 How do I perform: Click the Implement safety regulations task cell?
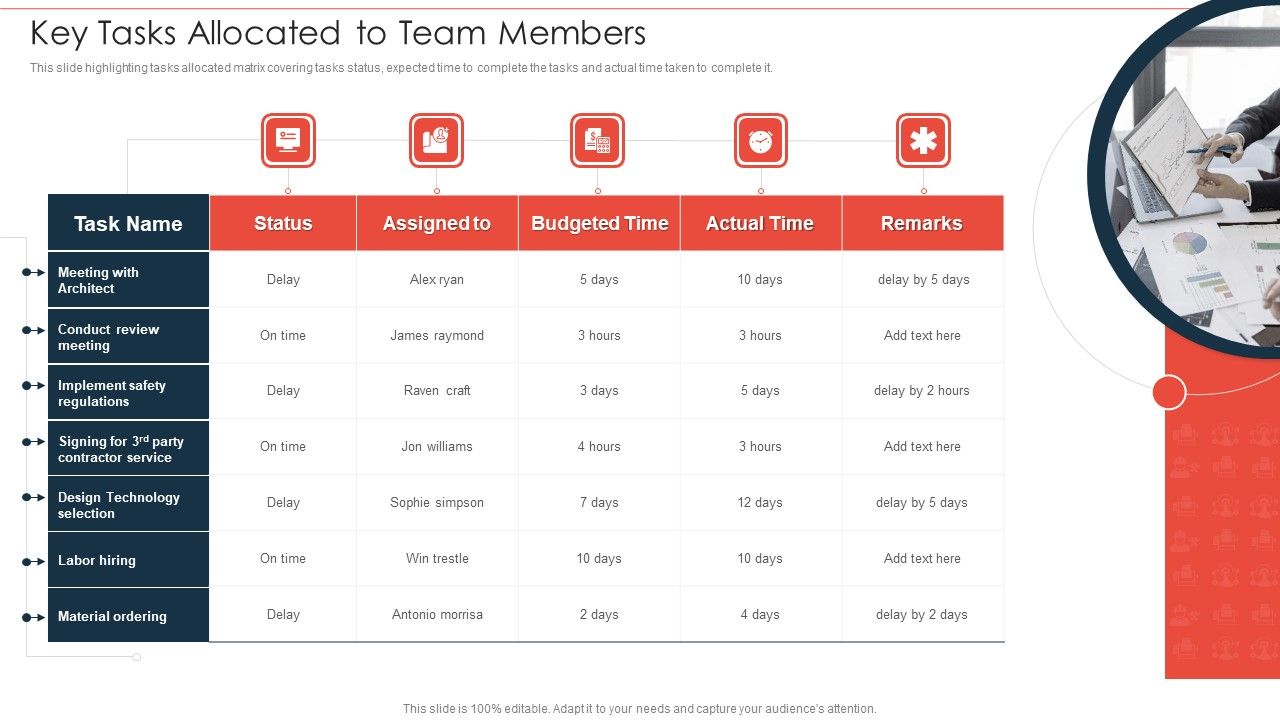(128, 392)
